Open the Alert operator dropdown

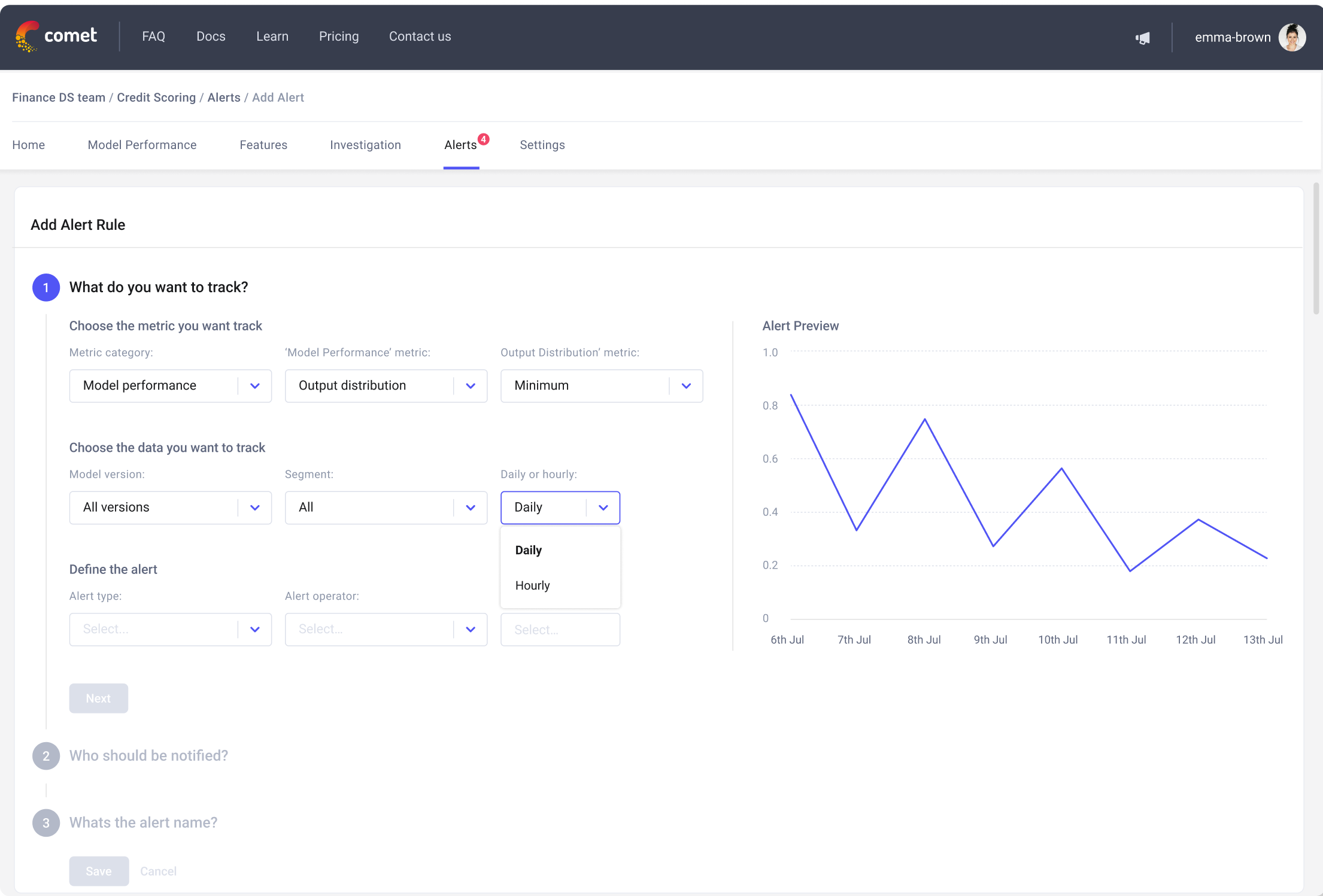(x=386, y=629)
